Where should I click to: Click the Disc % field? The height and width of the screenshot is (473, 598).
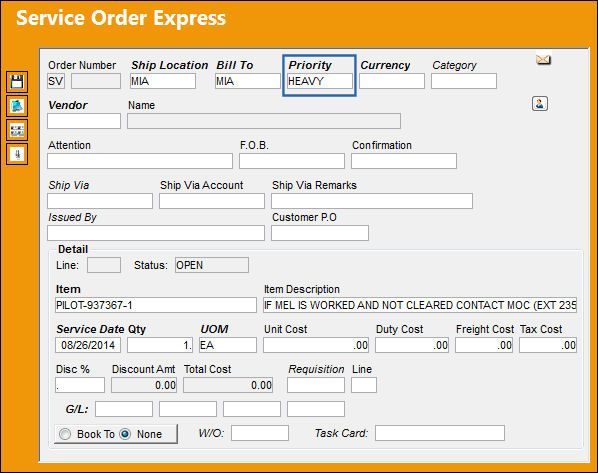[80, 385]
